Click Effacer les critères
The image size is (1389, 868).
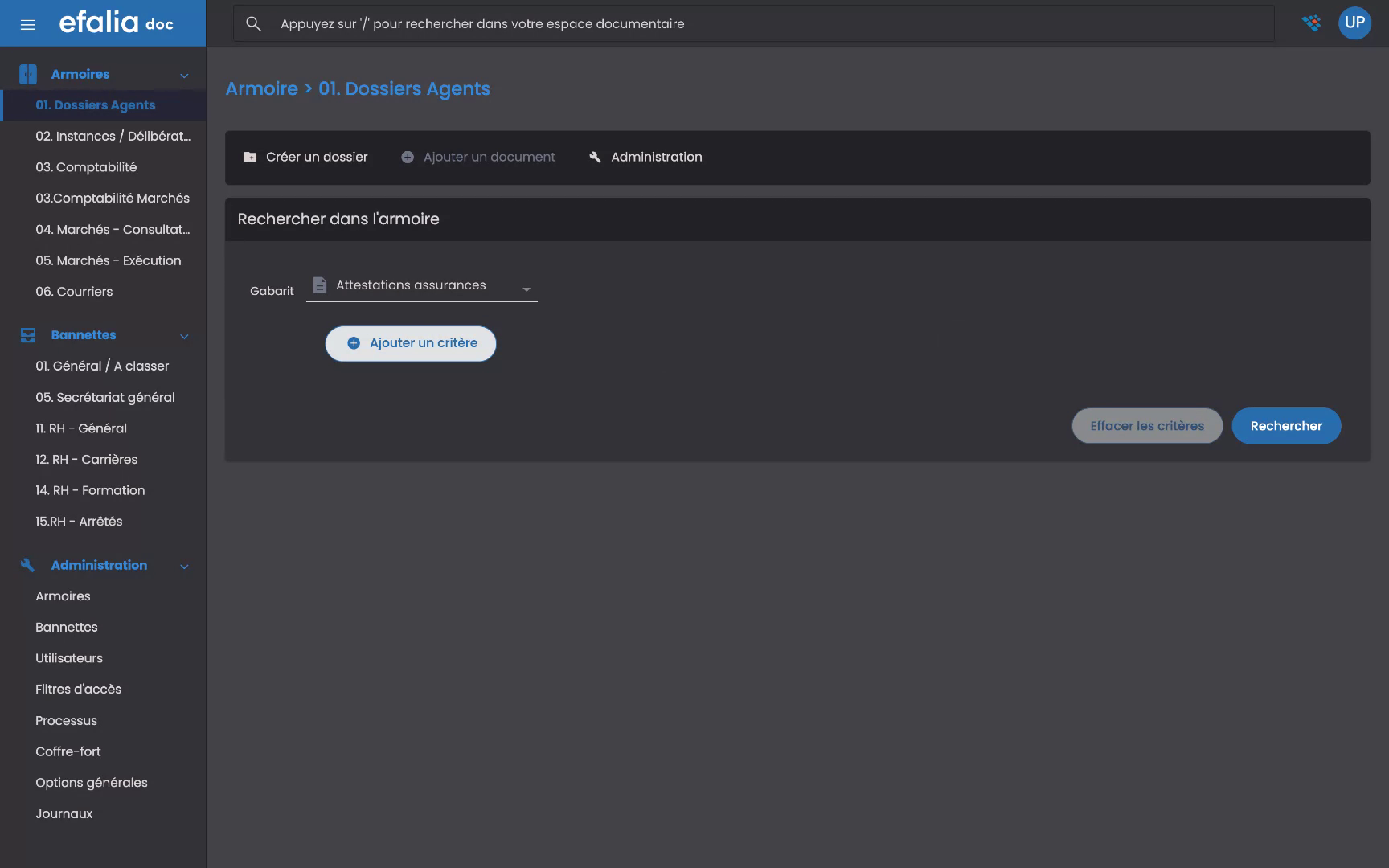tap(1147, 425)
